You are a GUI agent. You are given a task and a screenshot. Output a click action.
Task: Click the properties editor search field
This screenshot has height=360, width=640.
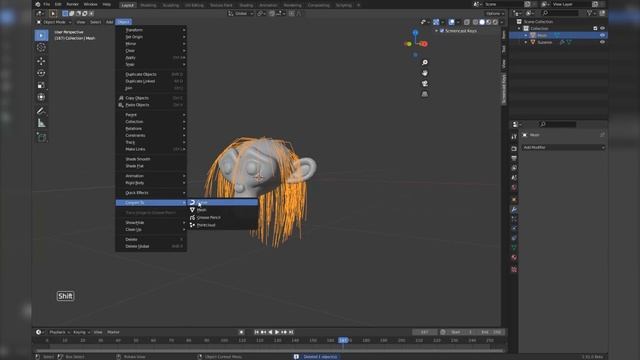point(558,124)
